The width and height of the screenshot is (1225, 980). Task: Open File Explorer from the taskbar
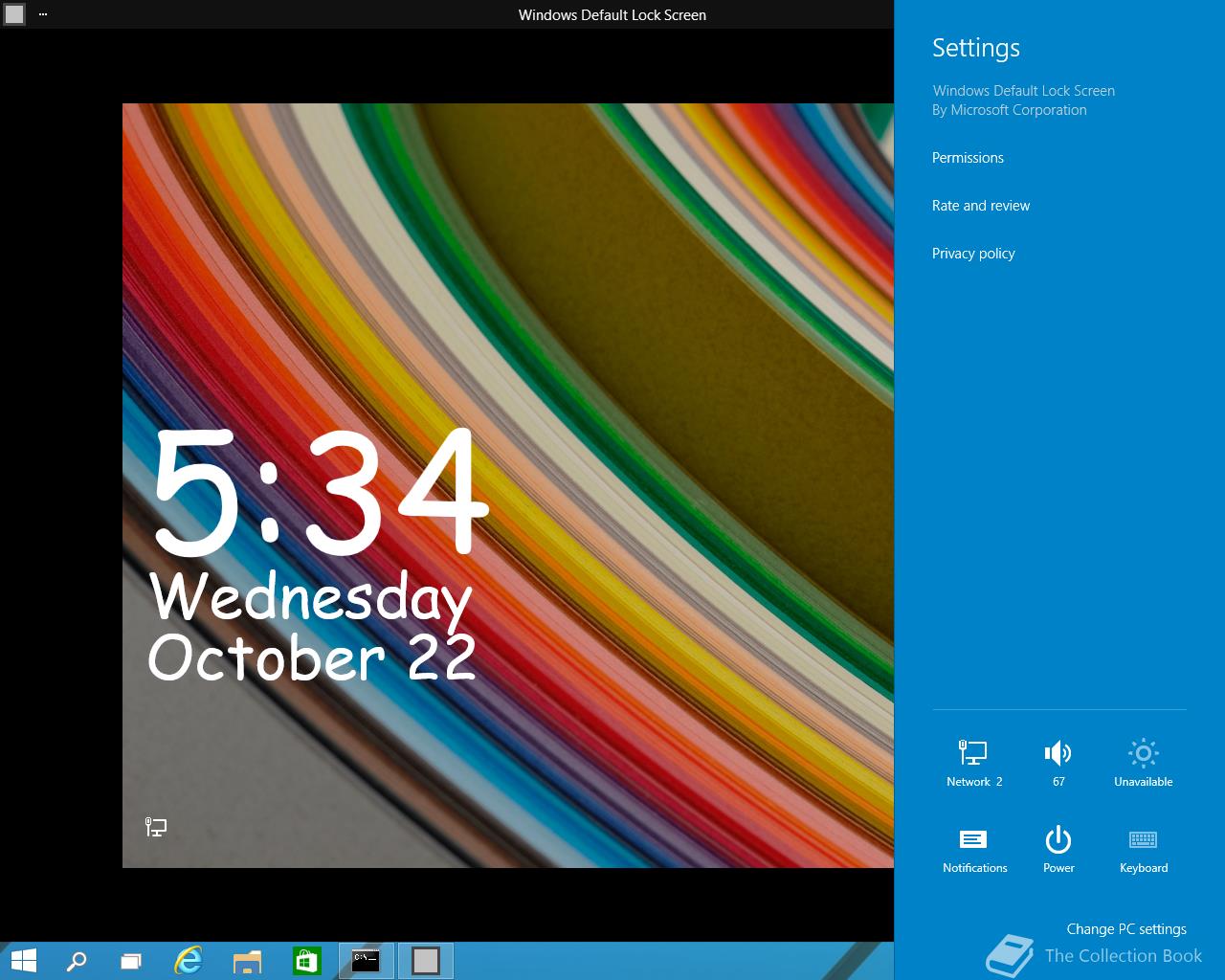[x=247, y=961]
